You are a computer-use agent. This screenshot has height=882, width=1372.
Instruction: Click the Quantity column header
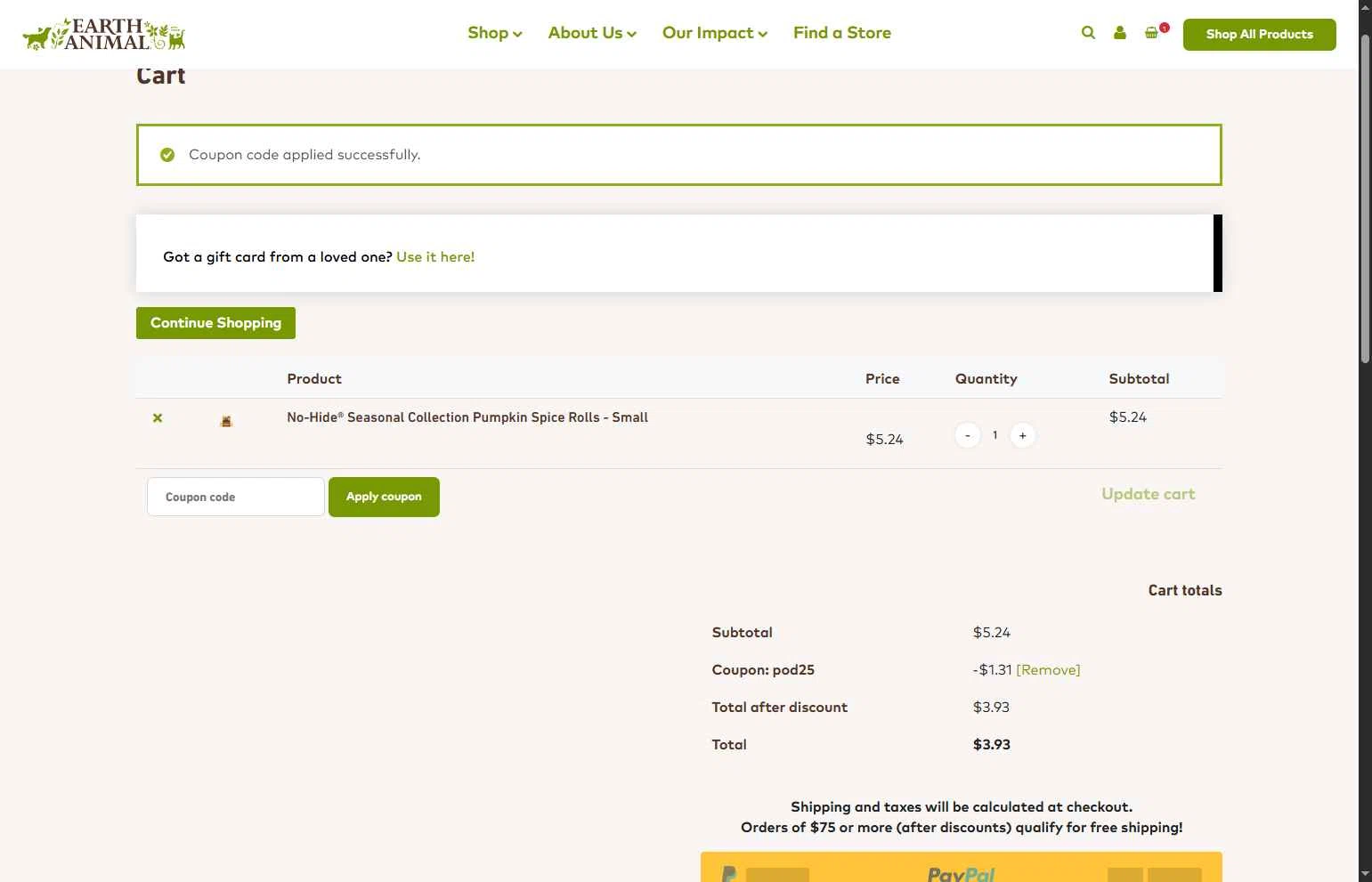[x=986, y=379]
